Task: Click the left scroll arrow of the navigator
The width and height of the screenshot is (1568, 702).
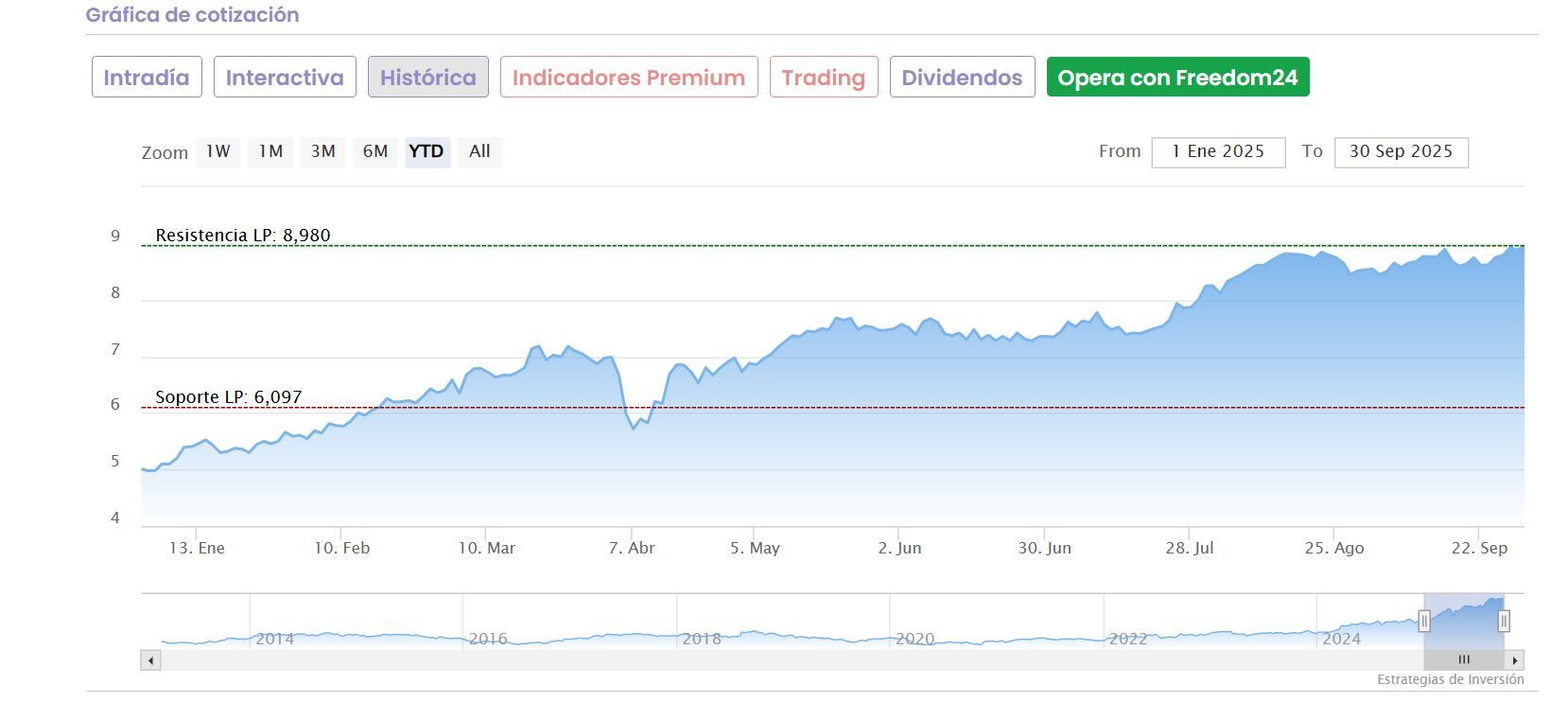Action: pos(150,660)
